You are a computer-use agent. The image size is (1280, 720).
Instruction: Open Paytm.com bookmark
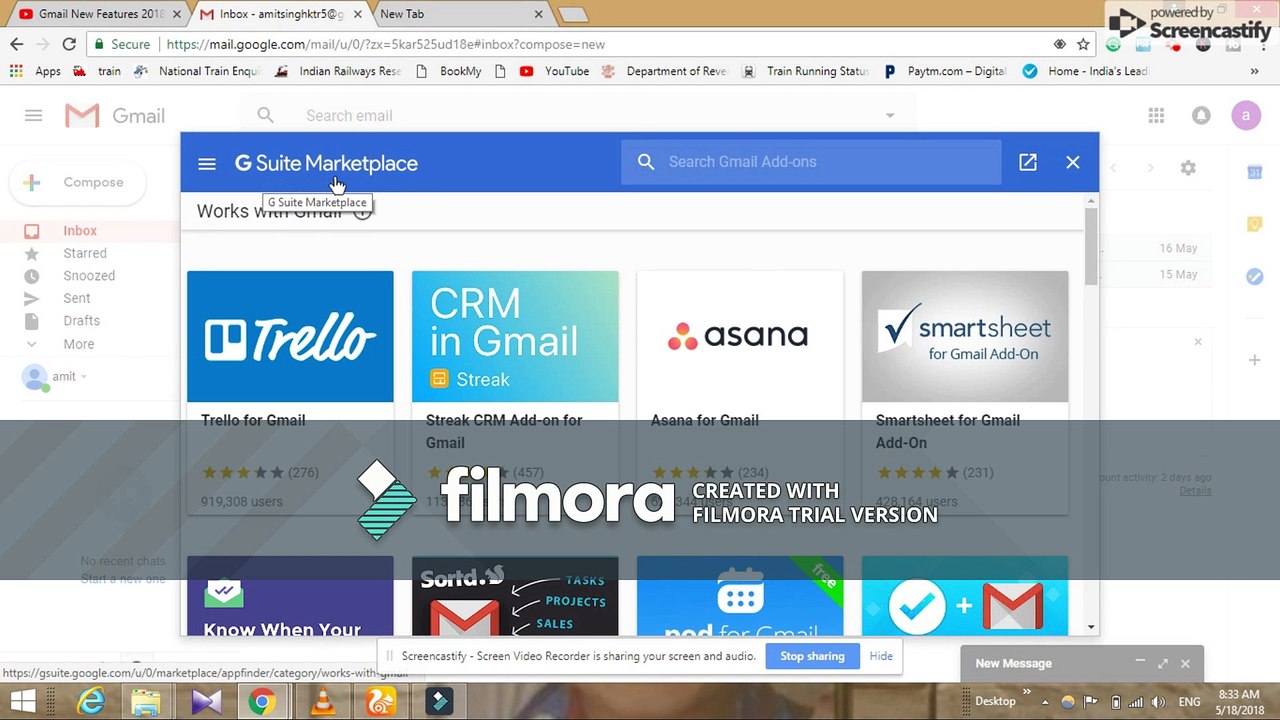(945, 71)
